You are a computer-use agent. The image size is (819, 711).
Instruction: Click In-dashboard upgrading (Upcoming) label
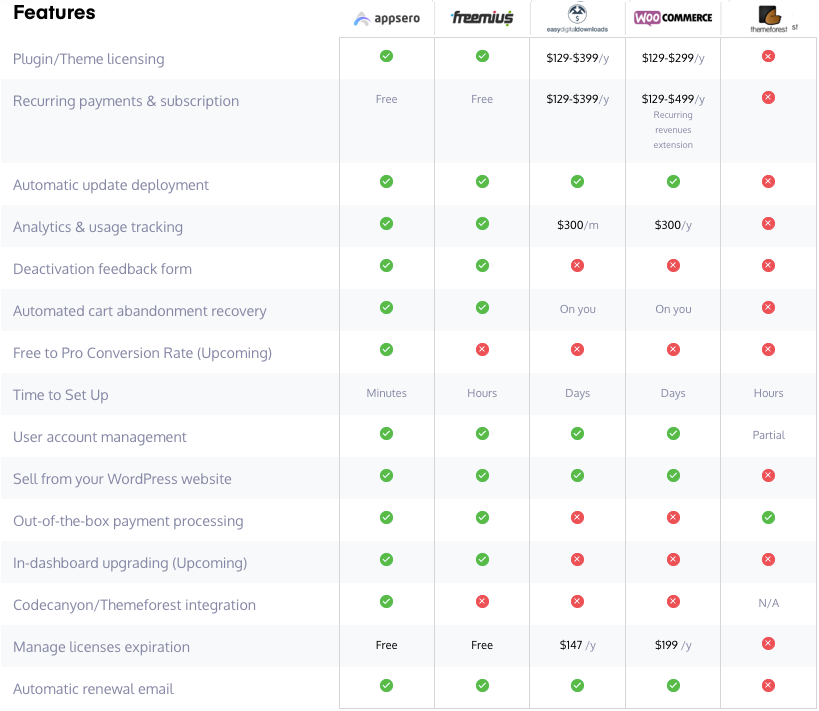click(130, 563)
